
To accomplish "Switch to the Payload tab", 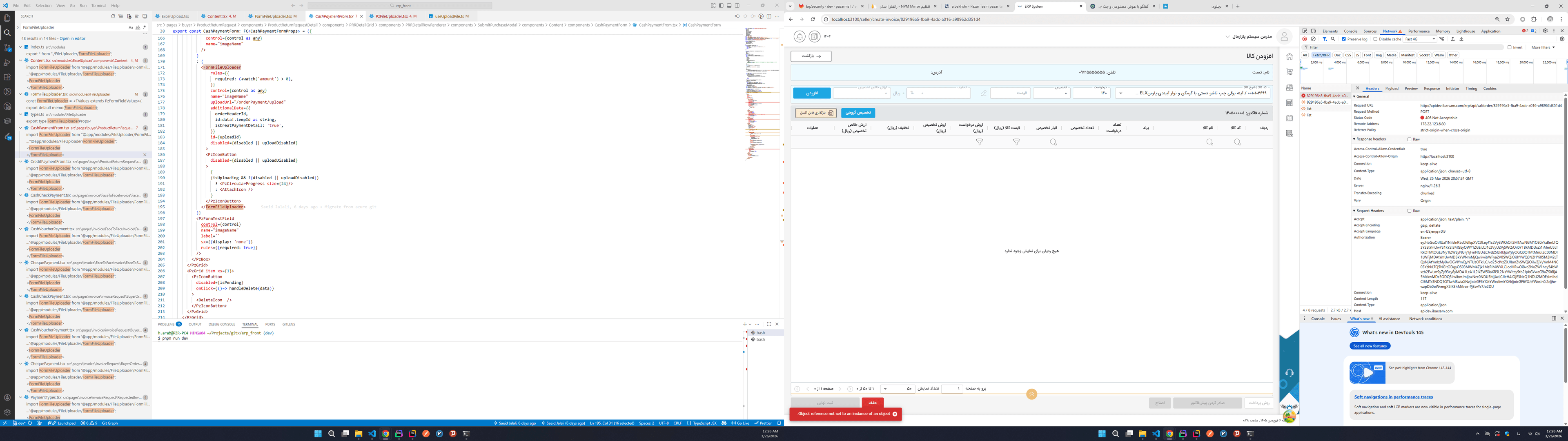I will pos(1392,88).
